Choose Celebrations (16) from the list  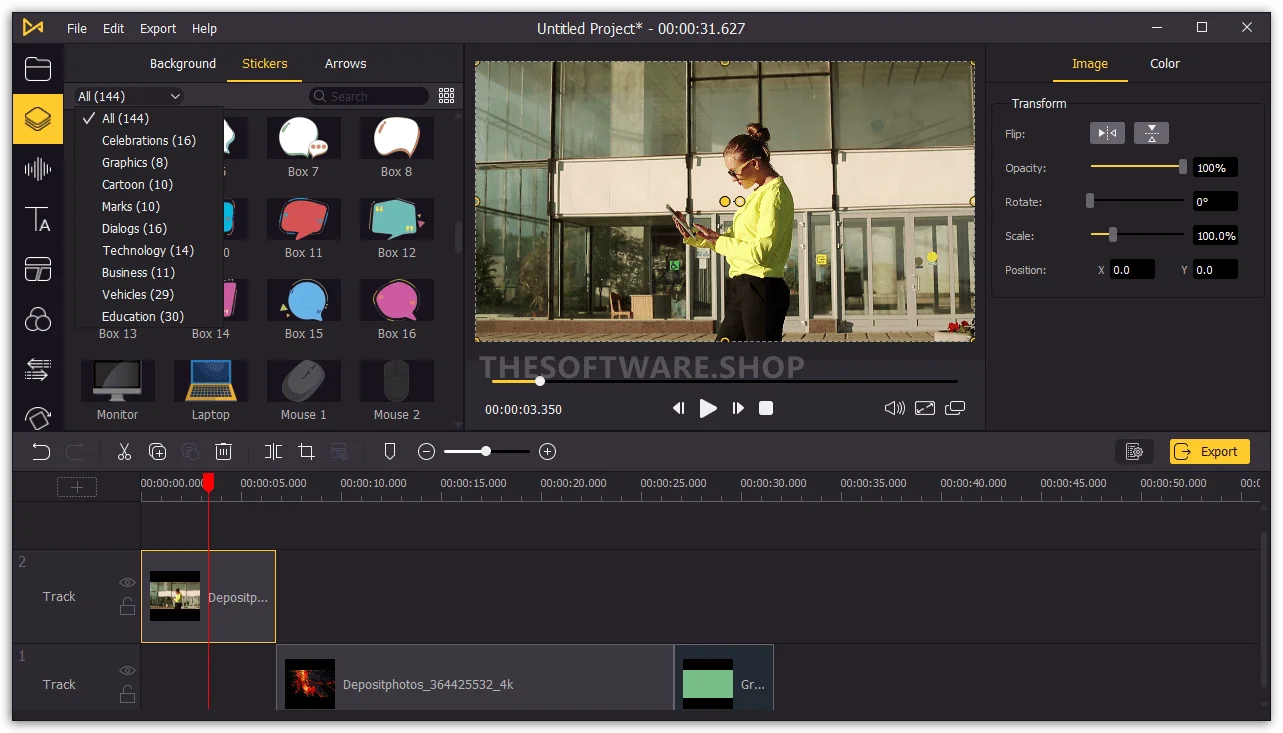click(149, 140)
